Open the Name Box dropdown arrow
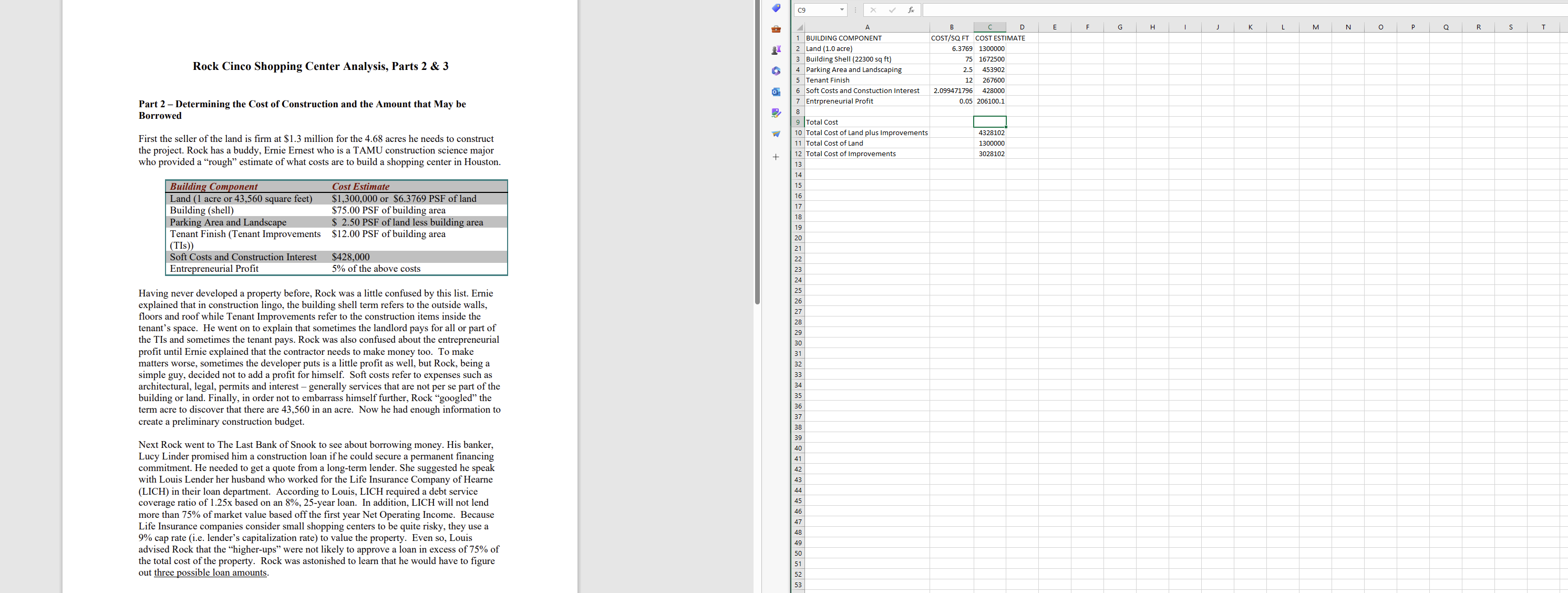Image resolution: width=1568 pixels, height=593 pixels. coord(842,10)
